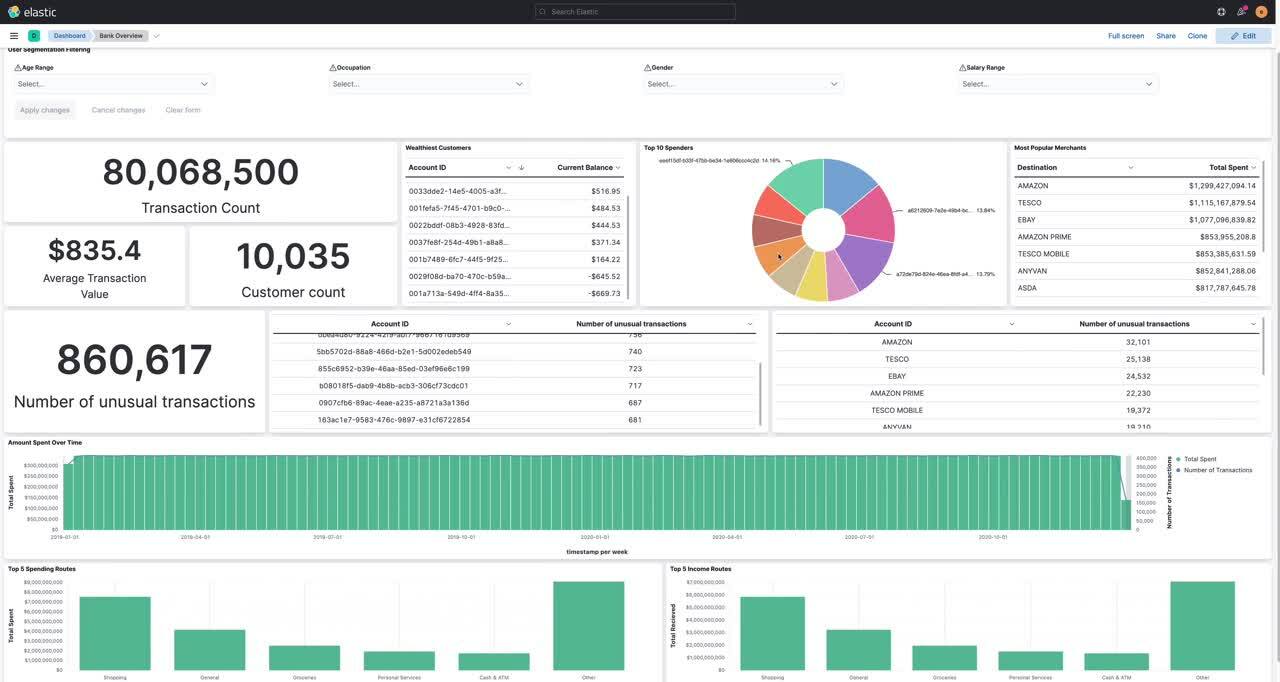Click the Bank Overview breadcrumb
This screenshot has width=1280, height=682.
point(121,36)
